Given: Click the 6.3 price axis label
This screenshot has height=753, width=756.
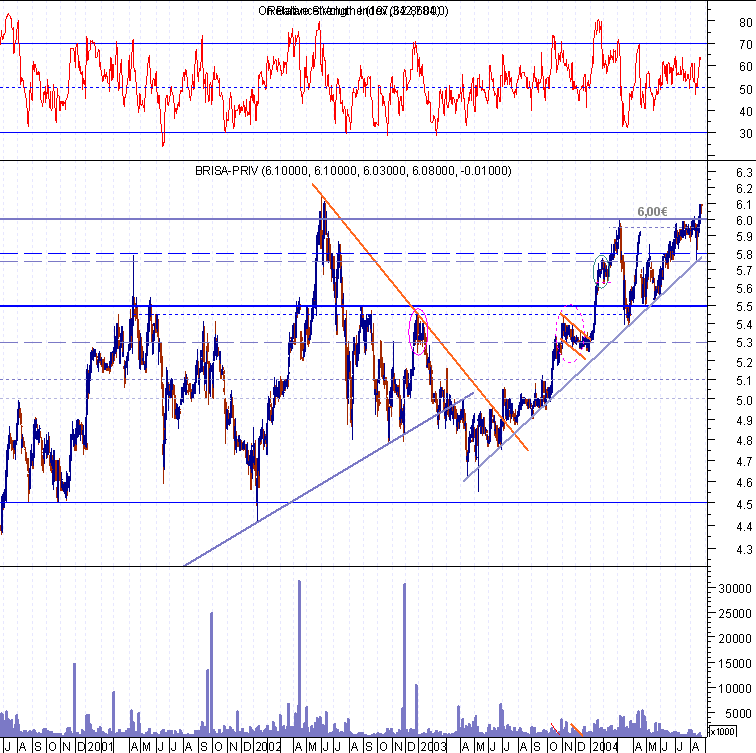Looking at the screenshot, I should 744,173.
